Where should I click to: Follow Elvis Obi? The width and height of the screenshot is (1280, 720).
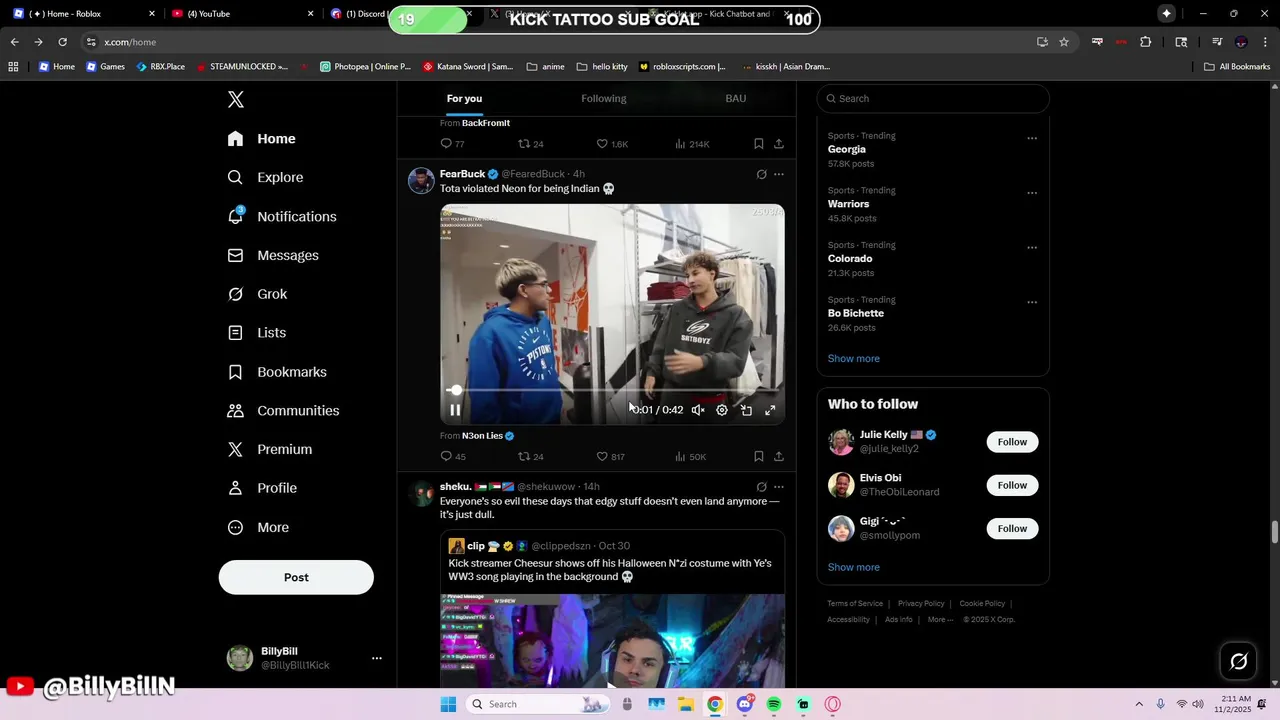coord(1012,485)
